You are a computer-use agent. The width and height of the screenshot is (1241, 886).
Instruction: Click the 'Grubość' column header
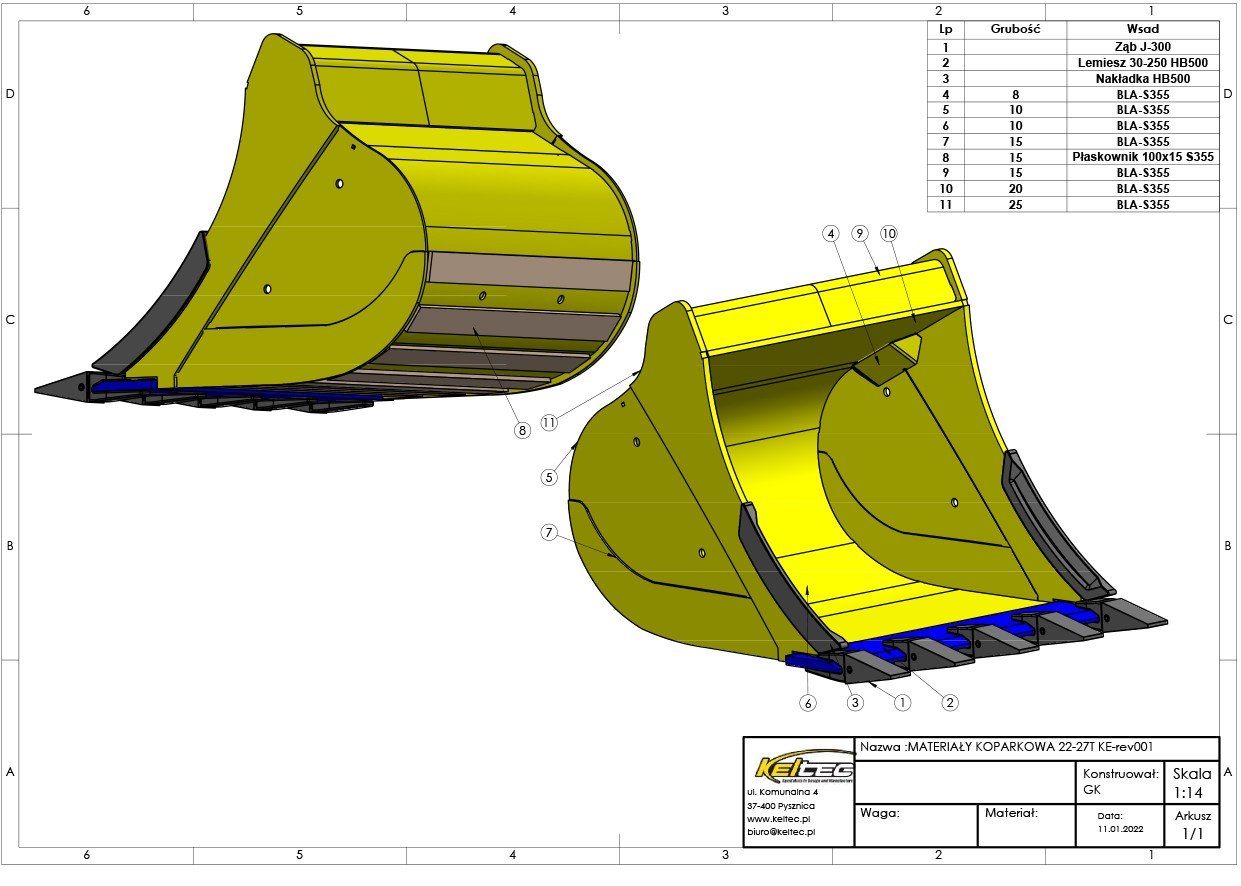[1016, 30]
